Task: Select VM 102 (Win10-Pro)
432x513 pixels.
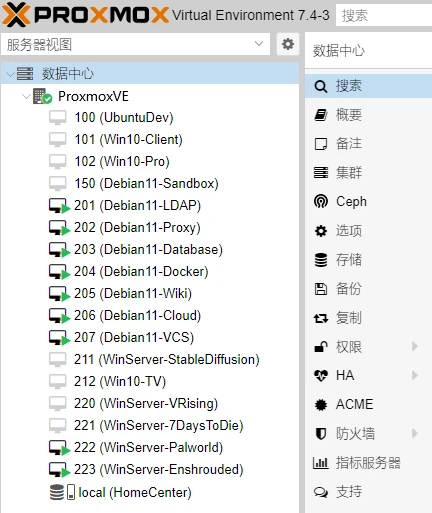Action: 122,162
